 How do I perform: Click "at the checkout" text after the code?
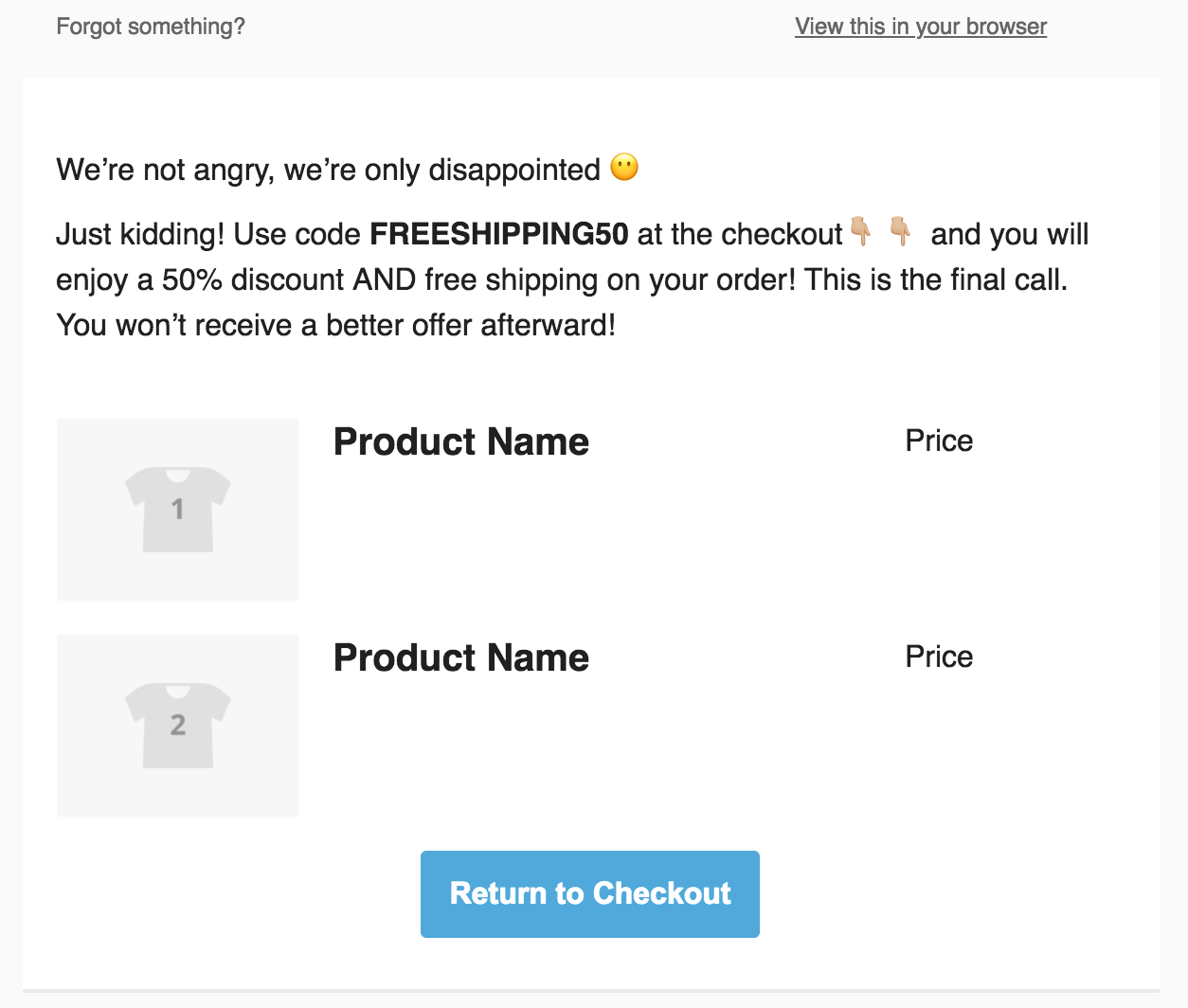tap(739, 234)
